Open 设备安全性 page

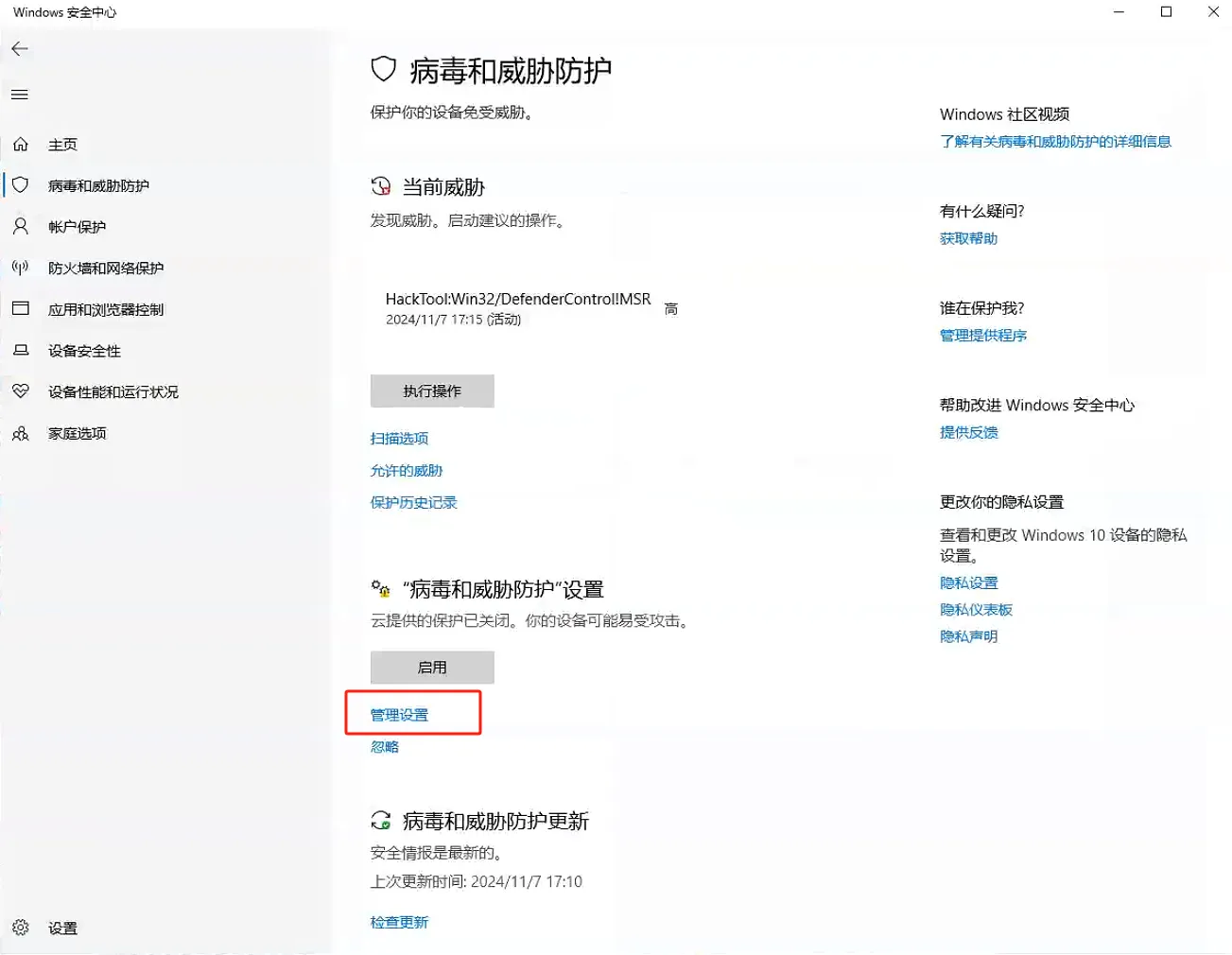click(85, 351)
